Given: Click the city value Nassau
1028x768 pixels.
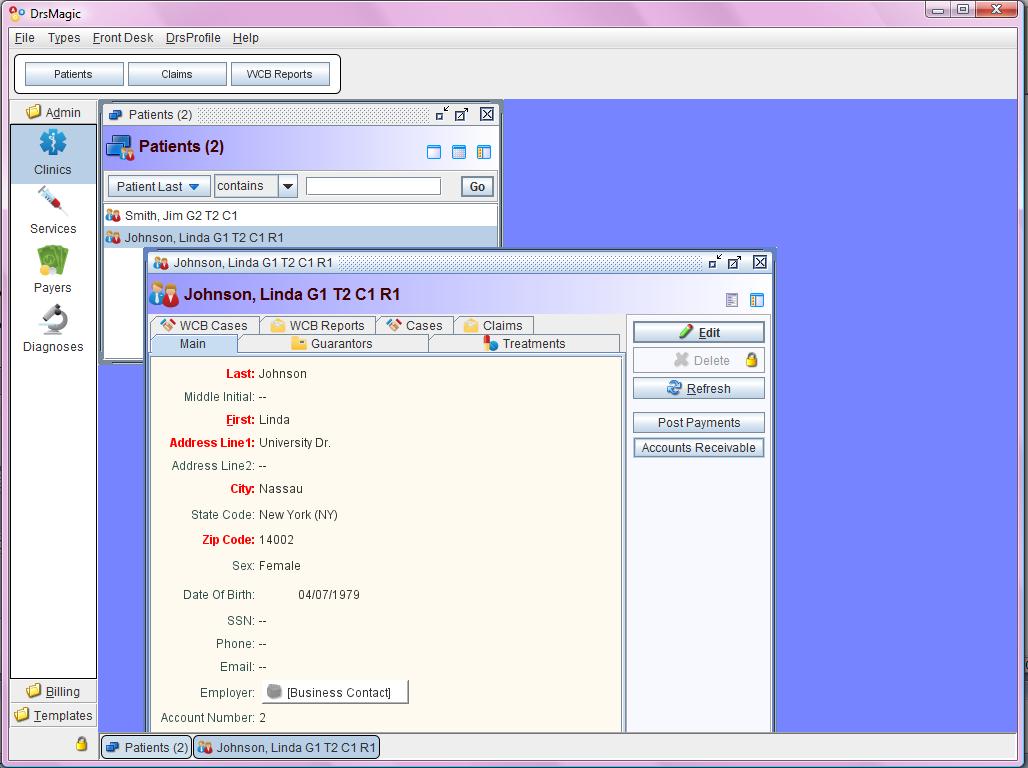Looking at the screenshot, I should pyautogui.click(x=281, y=489).
